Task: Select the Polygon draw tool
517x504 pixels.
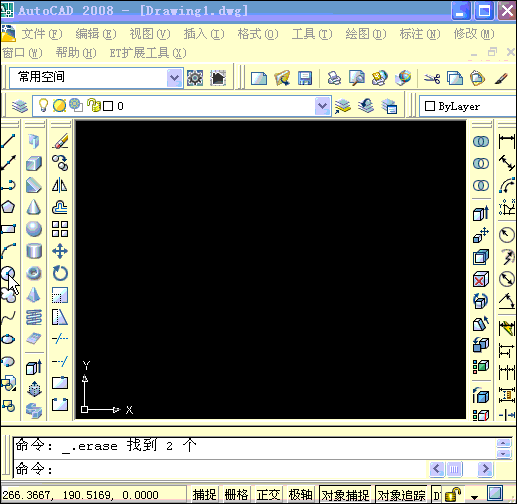Action: point(8,207)
